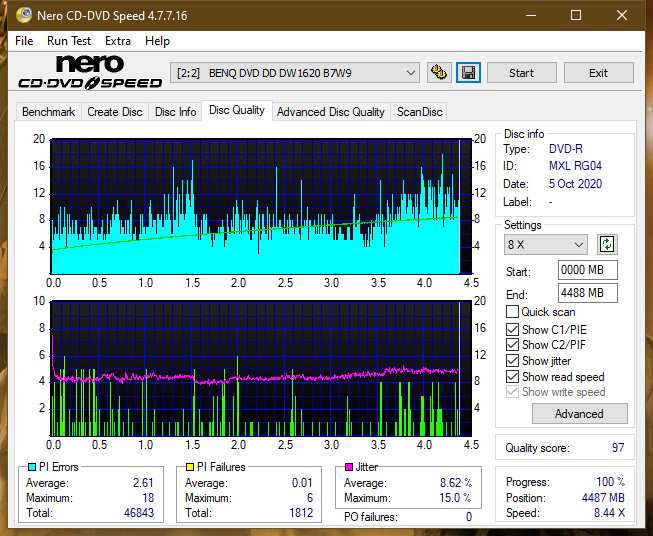Open the Advanced settings button
The height and width of the screenshot is (536, 653).
click(x=579, y=414)
